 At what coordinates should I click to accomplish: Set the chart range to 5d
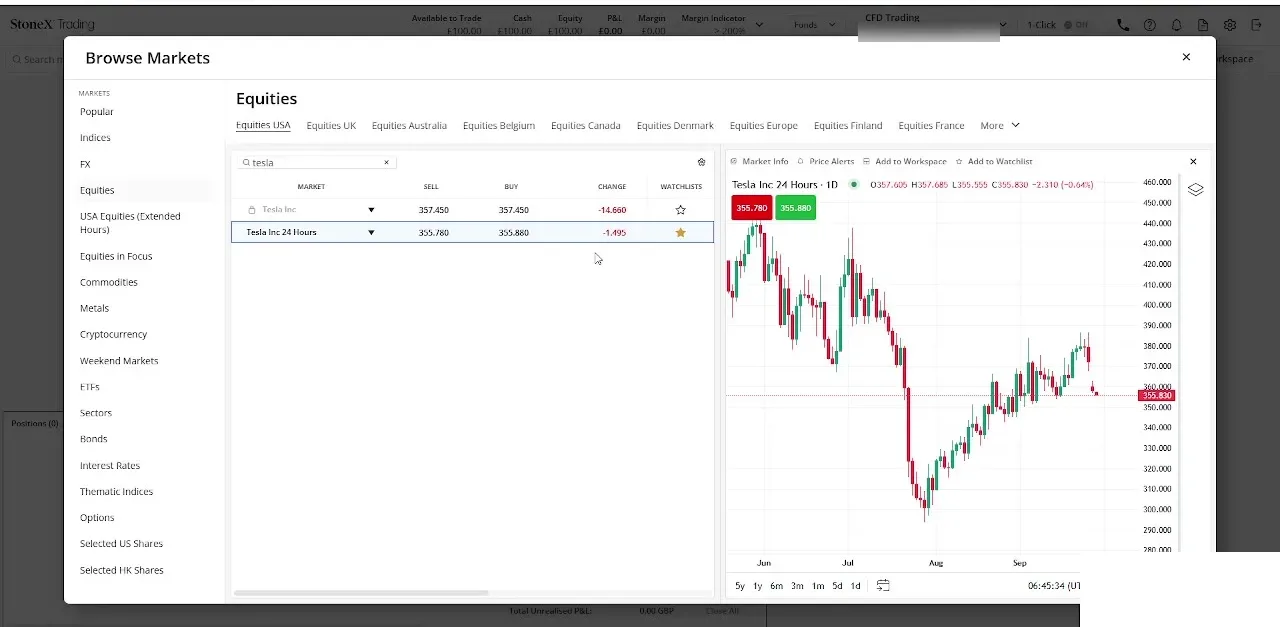coord(837,586)
